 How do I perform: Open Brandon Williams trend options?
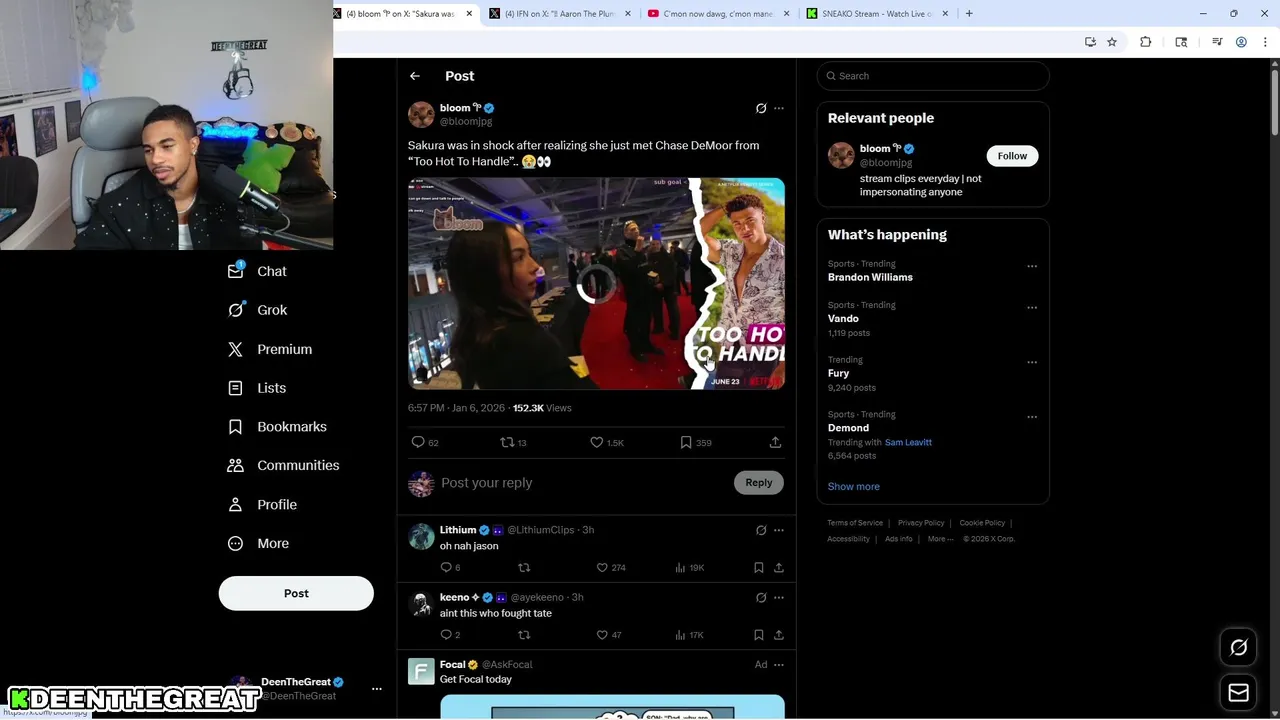click(1032, 267)
